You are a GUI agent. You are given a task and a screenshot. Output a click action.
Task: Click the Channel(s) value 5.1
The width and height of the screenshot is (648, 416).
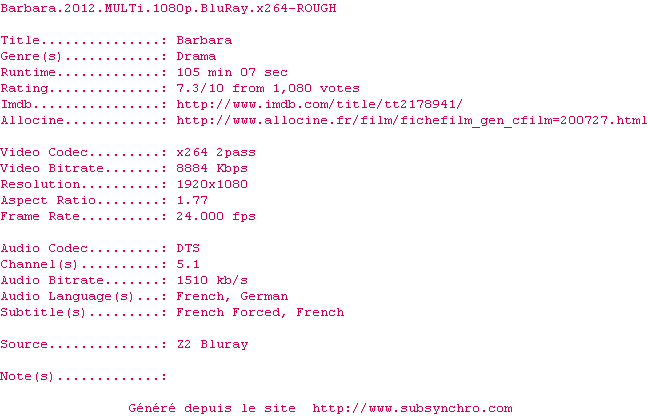(x=188, y=264)
